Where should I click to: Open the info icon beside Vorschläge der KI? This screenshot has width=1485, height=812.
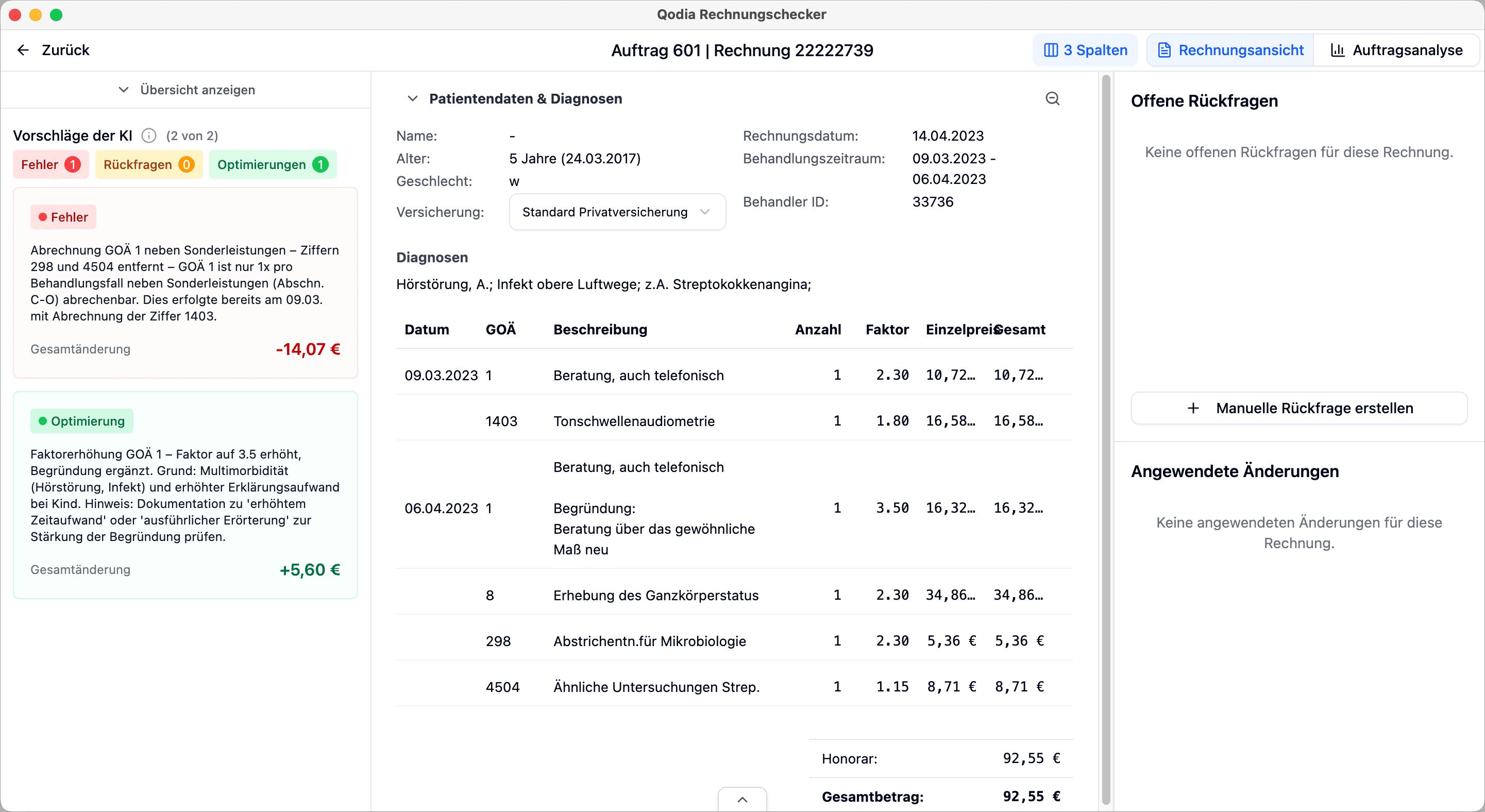tap(149, 136)
